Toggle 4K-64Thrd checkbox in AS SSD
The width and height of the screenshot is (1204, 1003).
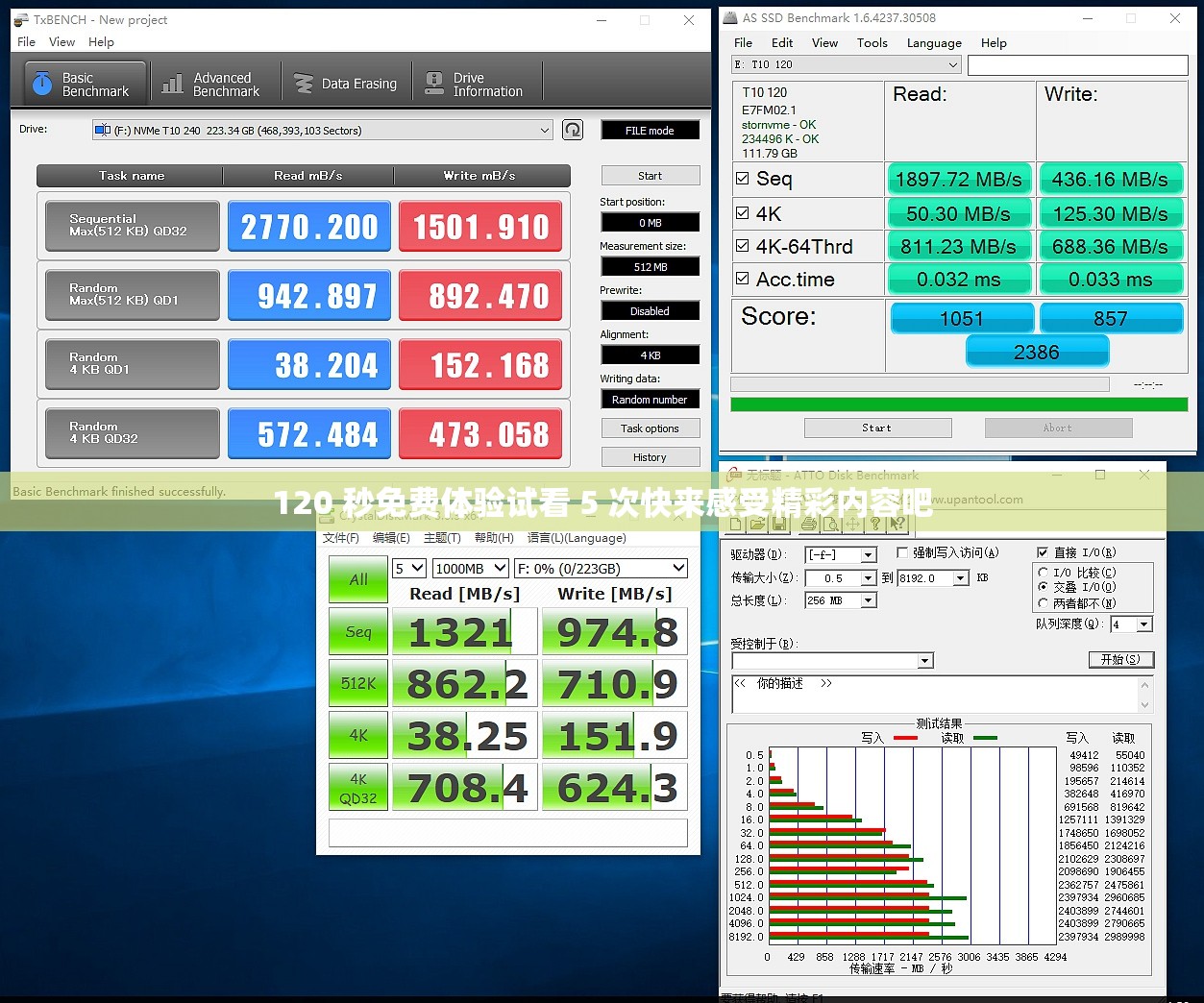pos(742,246)
